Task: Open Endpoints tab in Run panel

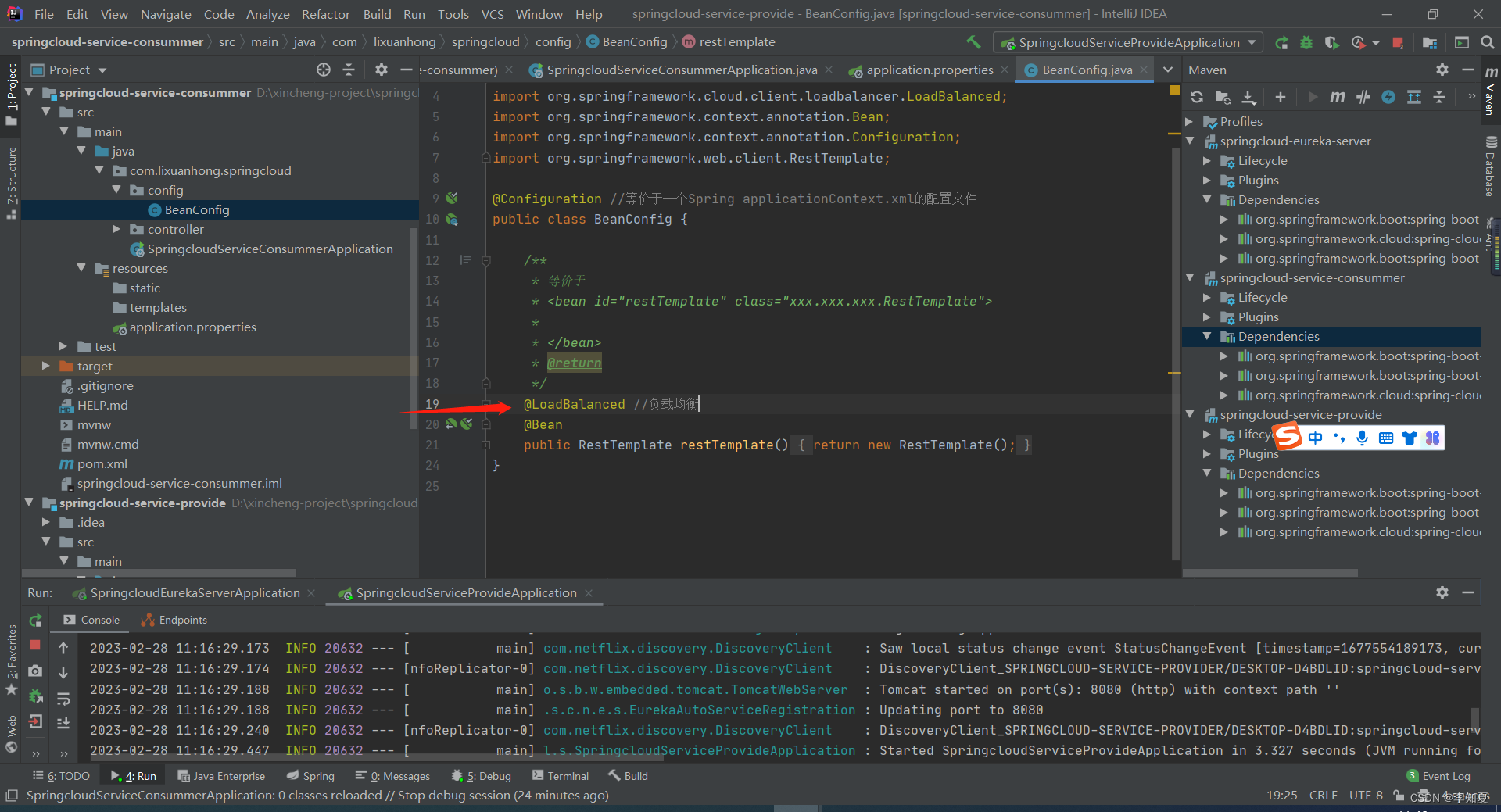Action: 174,620
